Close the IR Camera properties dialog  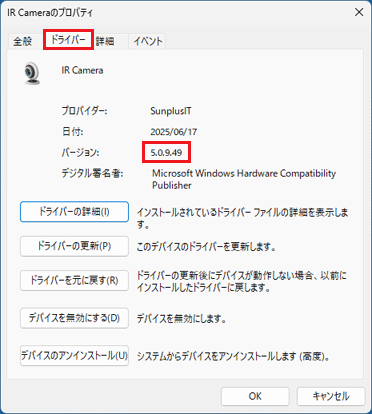pos(359,12)
